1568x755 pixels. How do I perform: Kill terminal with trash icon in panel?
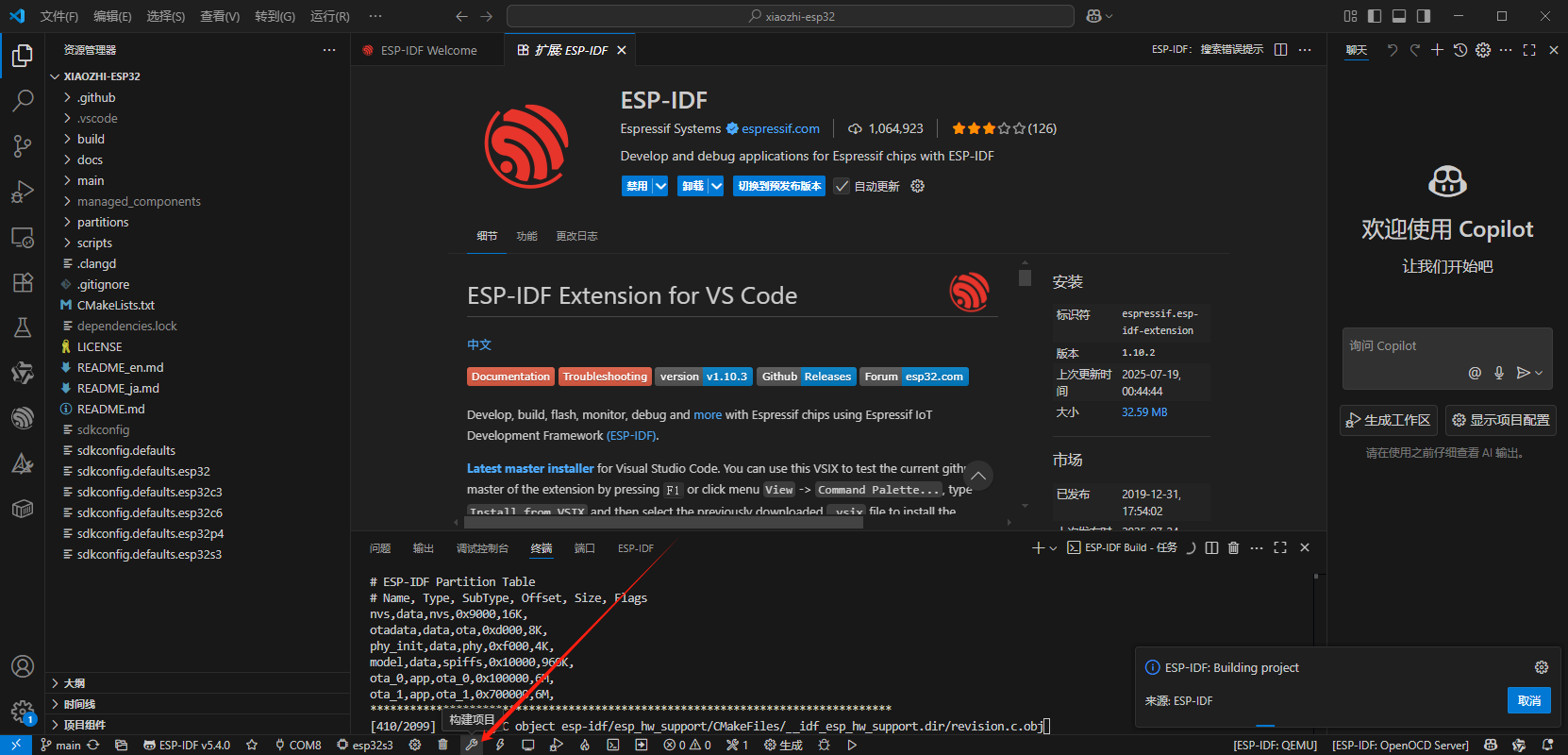coord(1233,547)
